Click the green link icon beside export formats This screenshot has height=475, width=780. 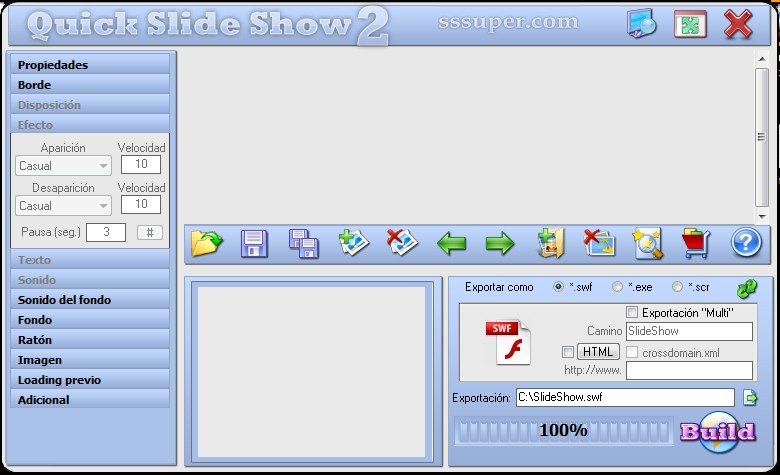pos(747,288)
